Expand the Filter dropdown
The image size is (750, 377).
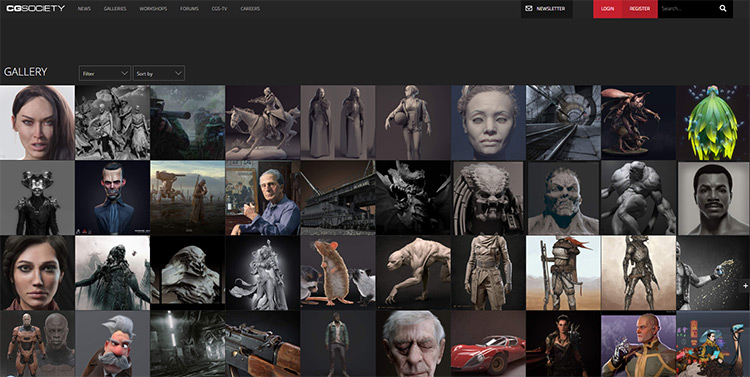click(105, 73)
